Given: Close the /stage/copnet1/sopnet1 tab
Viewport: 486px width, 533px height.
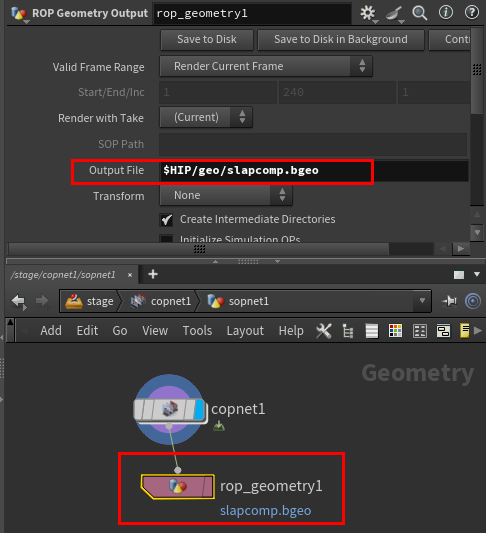Looking at the screenshot, I should click(130, 275).
